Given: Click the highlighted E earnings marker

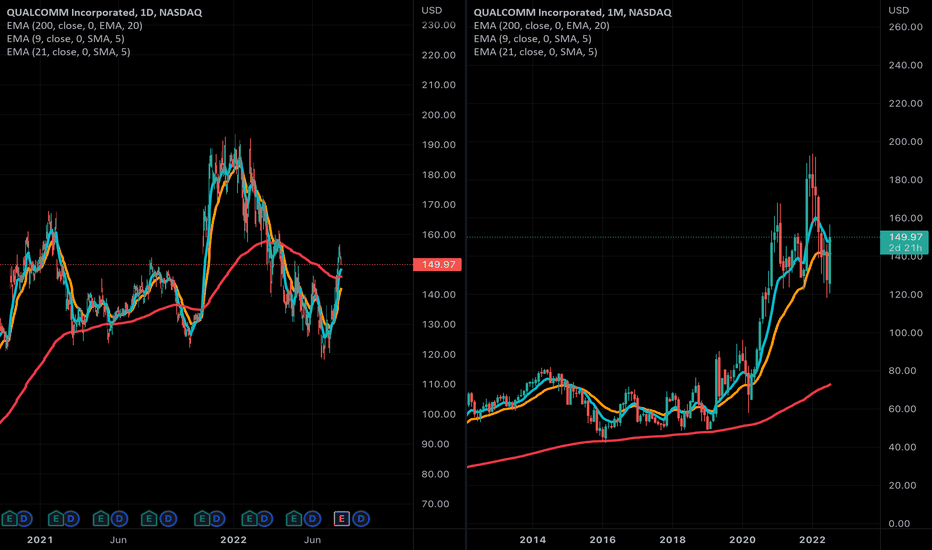Looking at the screenshot, I should pos(341,519).
